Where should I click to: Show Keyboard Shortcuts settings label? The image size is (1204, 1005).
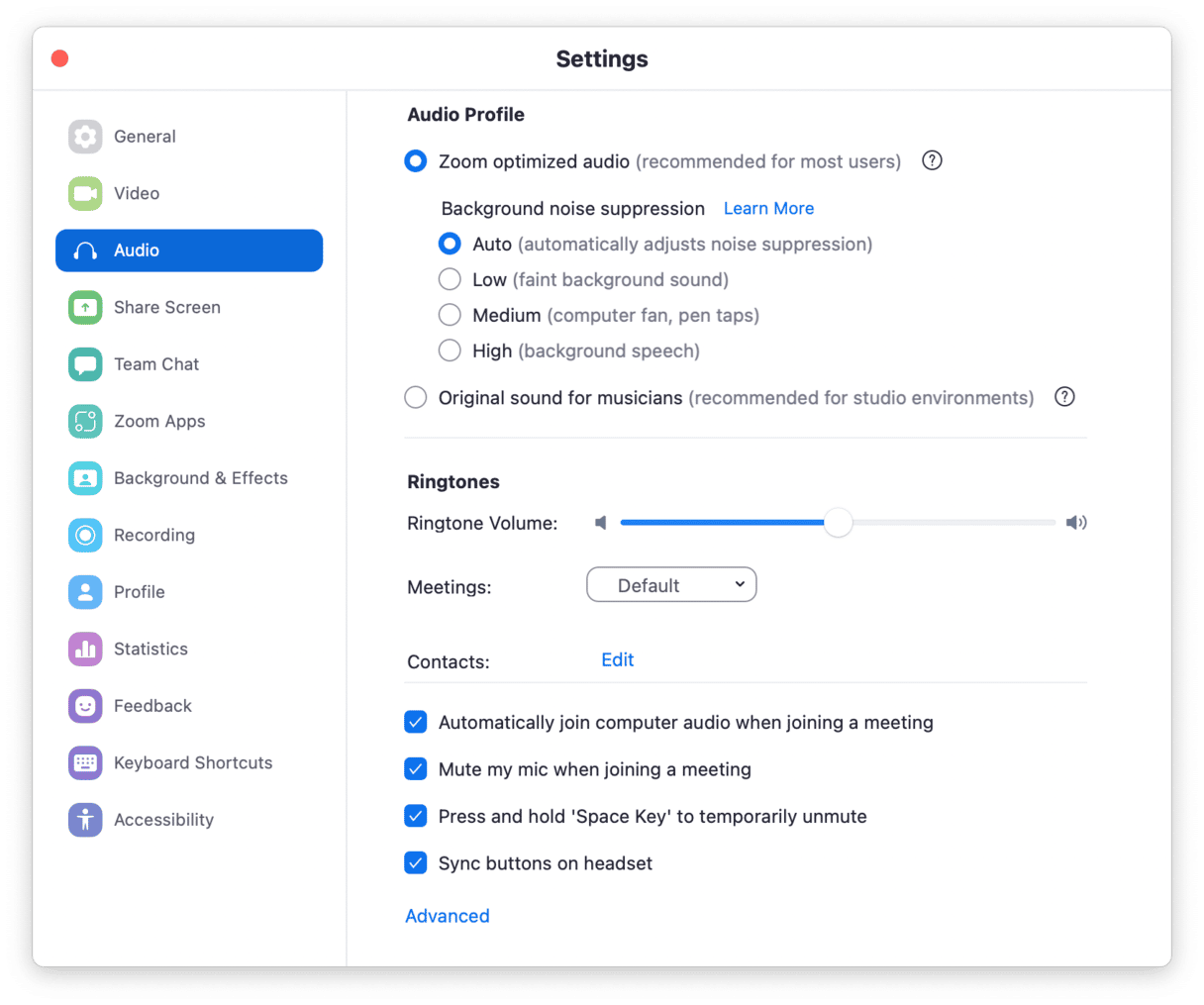click(193, 762)
